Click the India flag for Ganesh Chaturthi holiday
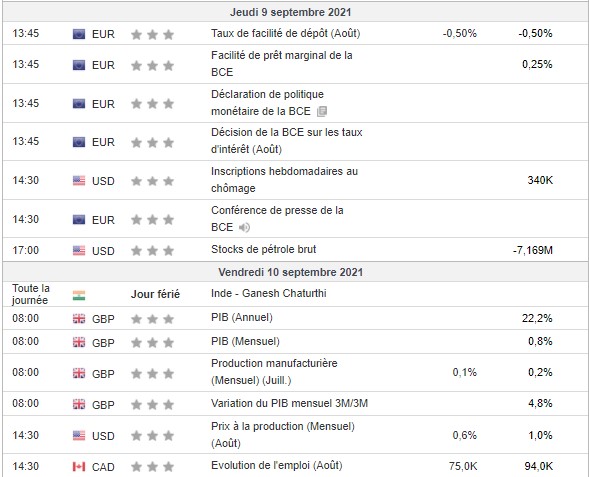The width and height of the screenshot is (589, 477). (79, 295)
